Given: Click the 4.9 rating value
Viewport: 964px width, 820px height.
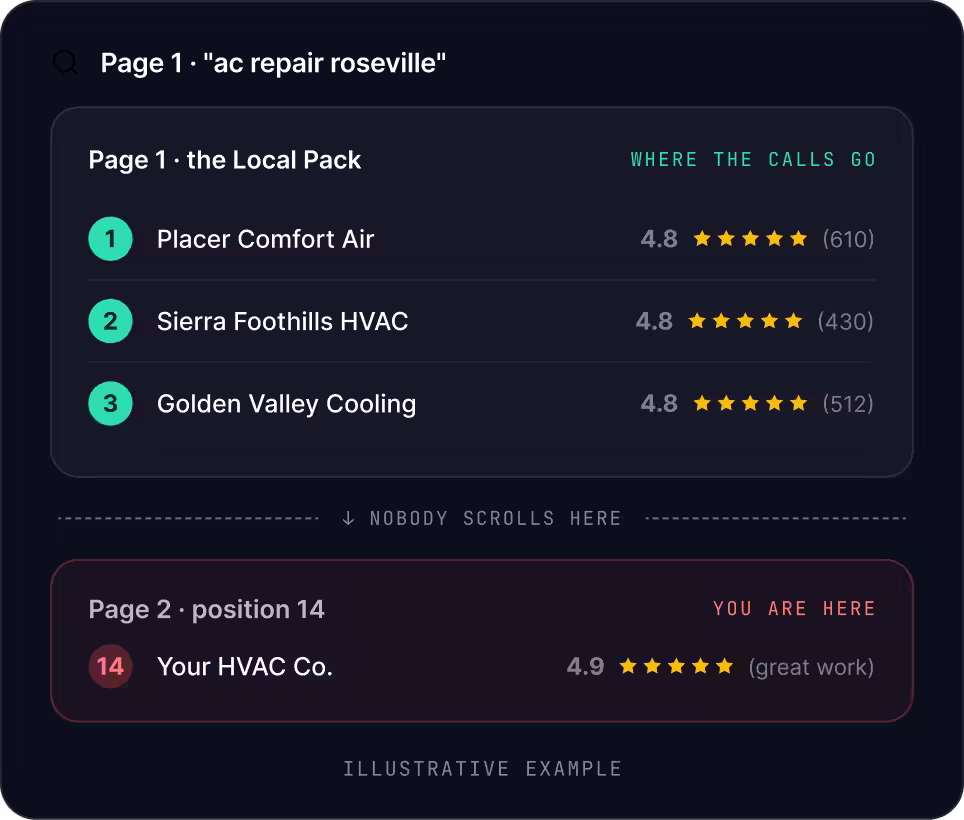Looking at the screenshot, I should pyautogui.click(x=585, y=666).
